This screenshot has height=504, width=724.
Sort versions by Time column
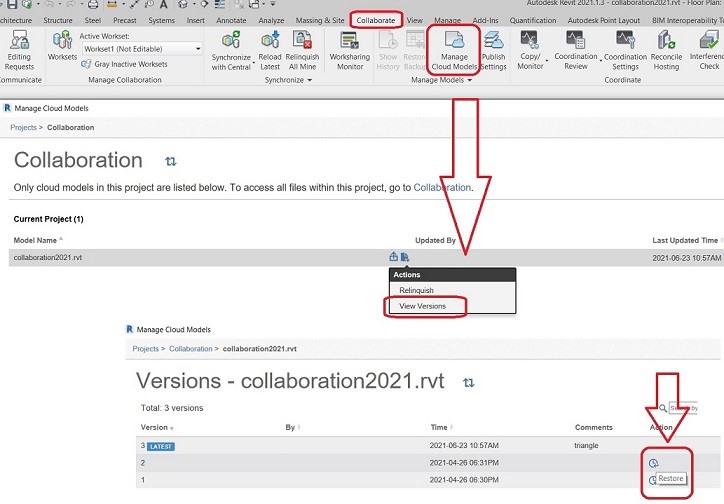click(439, 427)
